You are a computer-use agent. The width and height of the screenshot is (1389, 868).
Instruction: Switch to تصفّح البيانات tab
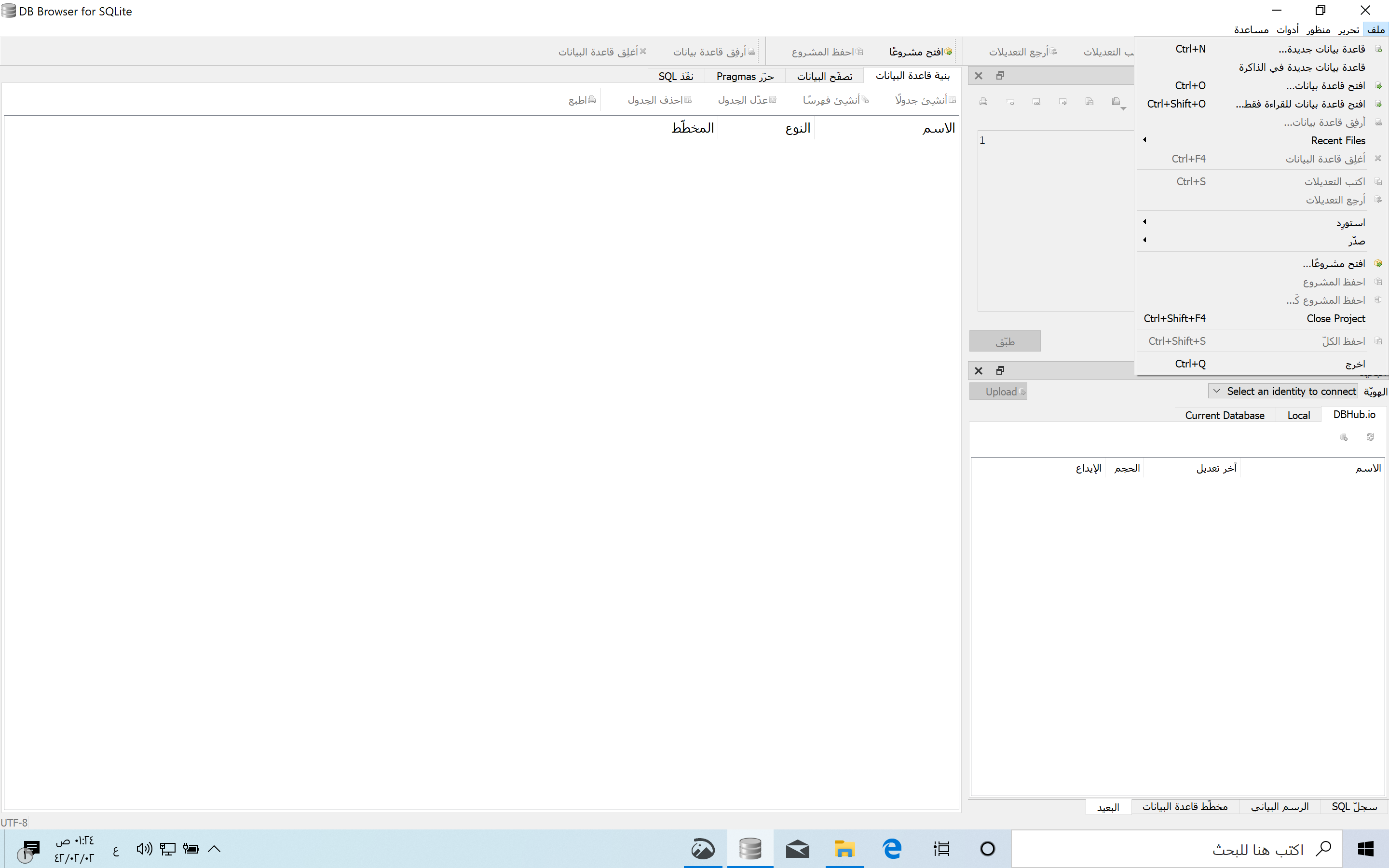824,76
